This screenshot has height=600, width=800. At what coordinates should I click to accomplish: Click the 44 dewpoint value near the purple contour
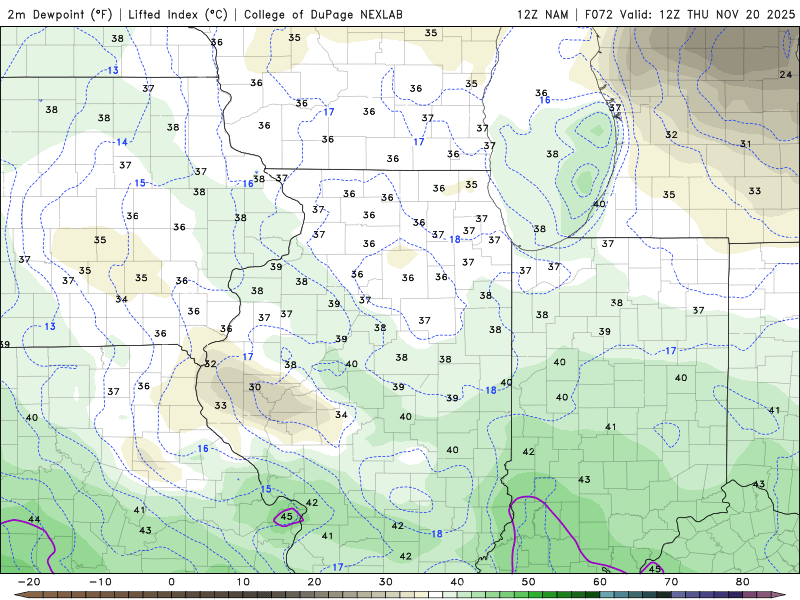point(34,519)
